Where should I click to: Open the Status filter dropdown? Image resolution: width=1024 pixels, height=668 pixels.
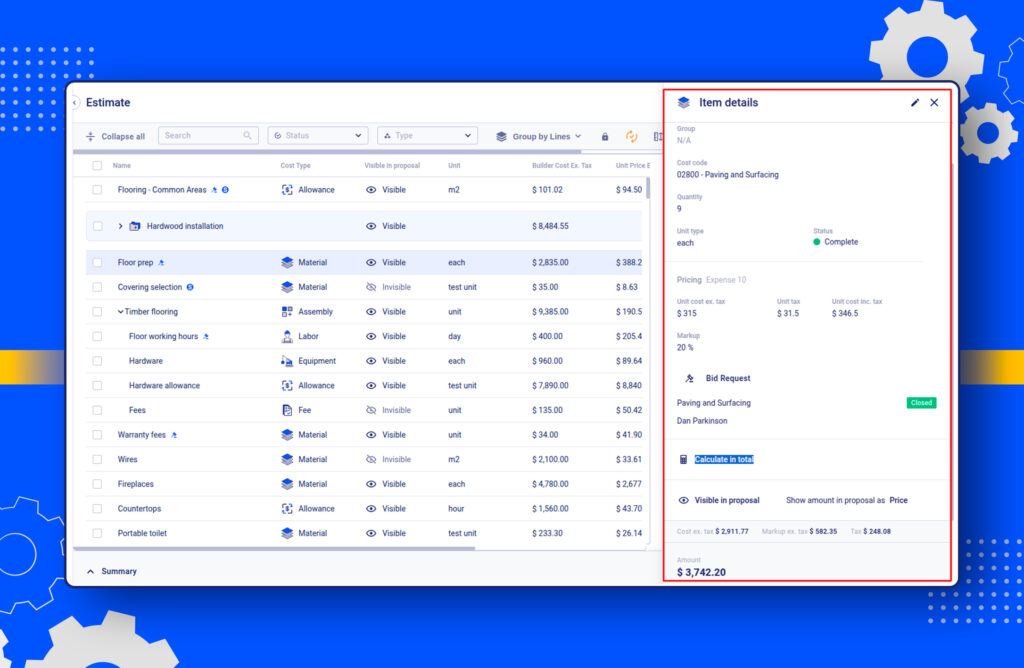[x=318, y=135]
